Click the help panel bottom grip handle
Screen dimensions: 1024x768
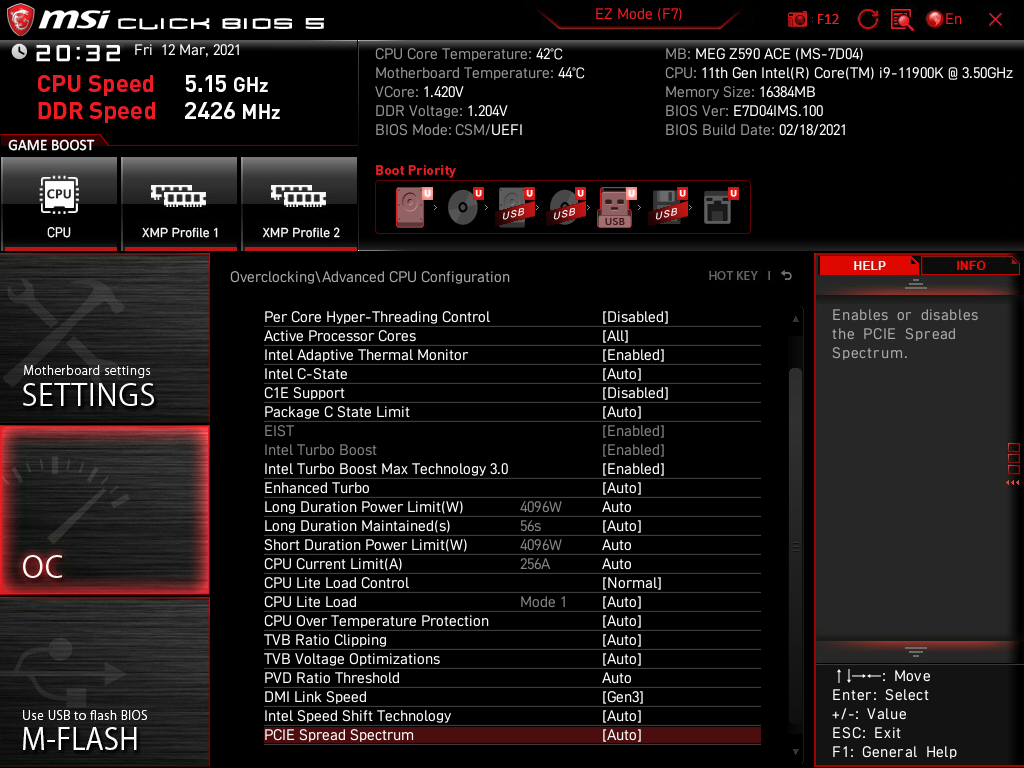tap(916, 651)
